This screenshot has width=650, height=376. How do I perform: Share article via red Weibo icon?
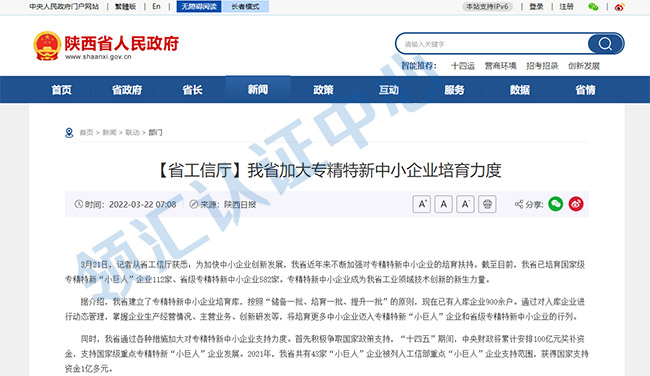(576, 204)
